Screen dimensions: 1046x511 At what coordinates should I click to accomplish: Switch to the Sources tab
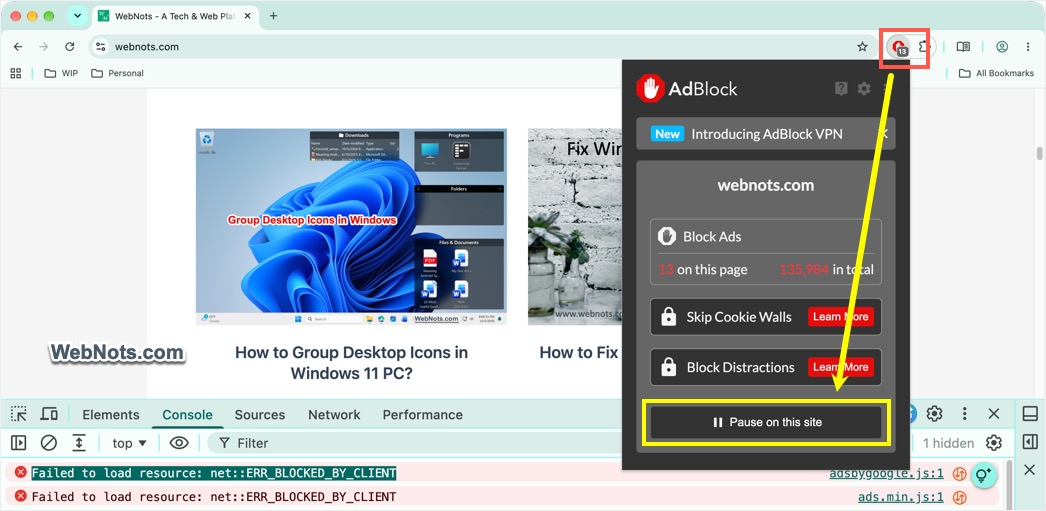[x=259, y=415]
